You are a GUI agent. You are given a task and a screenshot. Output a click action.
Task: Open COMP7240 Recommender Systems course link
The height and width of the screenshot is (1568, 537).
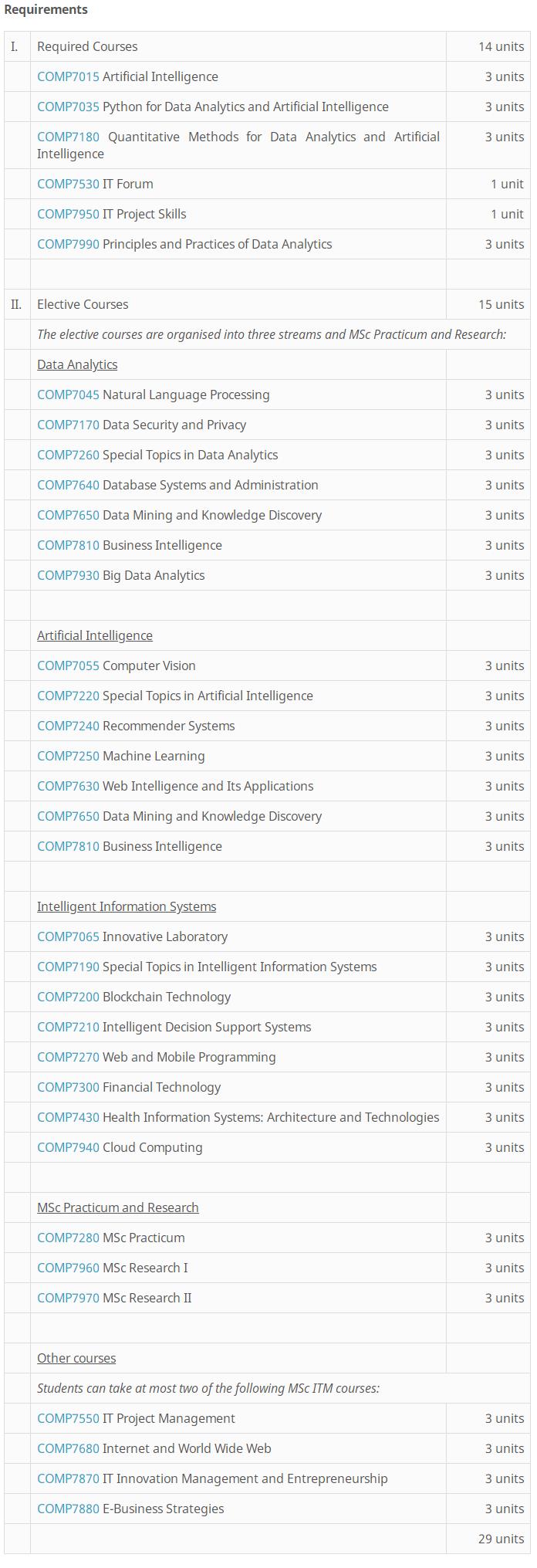click(68, 726)
